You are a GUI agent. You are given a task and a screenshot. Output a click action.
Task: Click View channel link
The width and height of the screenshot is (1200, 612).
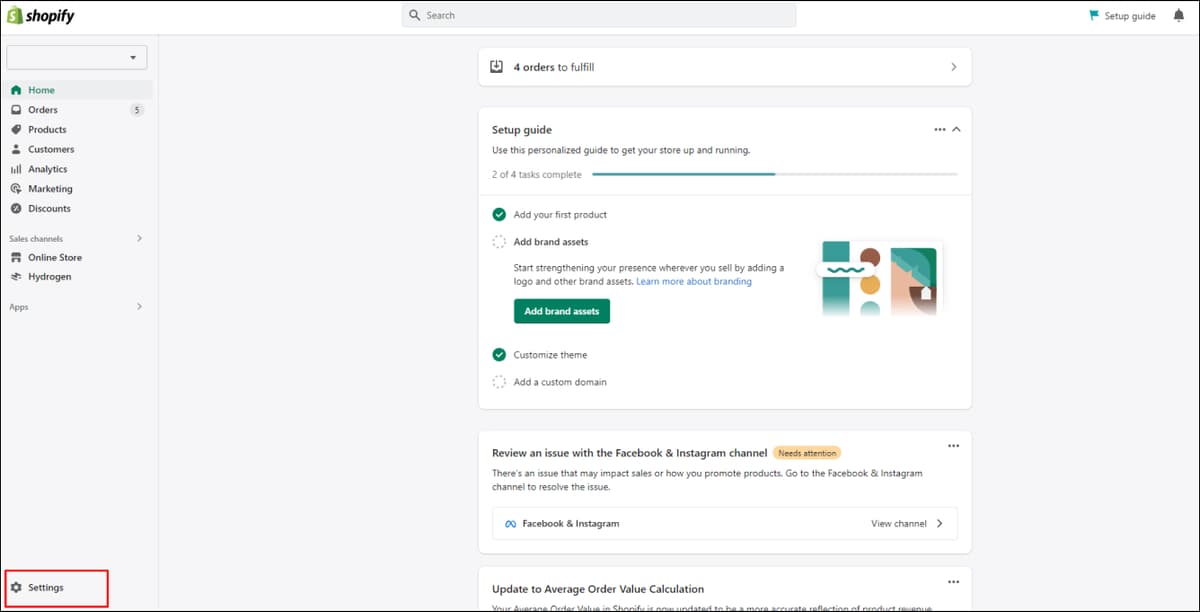click(899, 524)
